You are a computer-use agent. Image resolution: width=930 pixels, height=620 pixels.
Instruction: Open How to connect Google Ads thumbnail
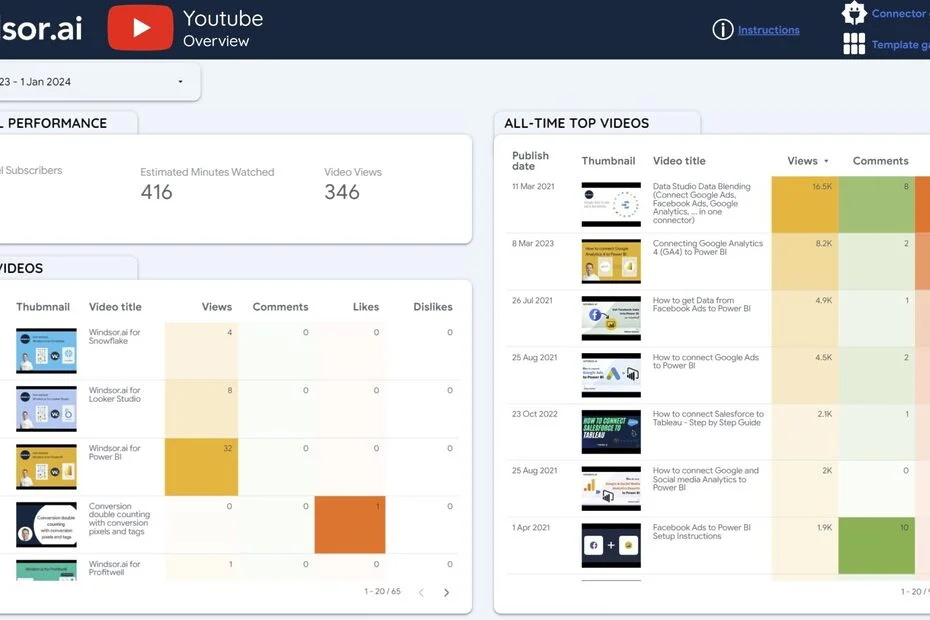[x=611, y=375]
